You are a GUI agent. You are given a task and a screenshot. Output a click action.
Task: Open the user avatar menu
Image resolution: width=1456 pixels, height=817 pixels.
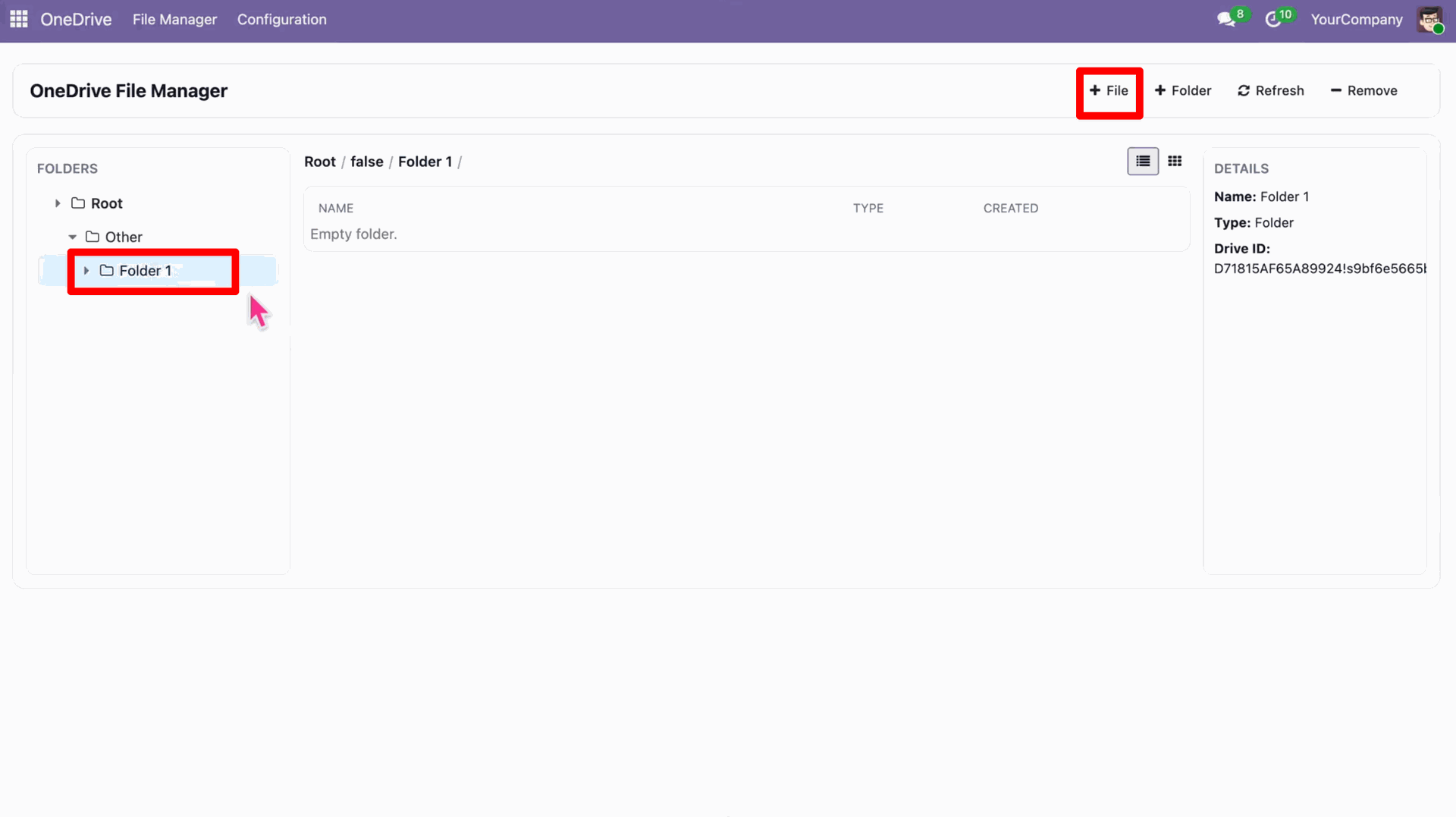[x=1429, y=19]
